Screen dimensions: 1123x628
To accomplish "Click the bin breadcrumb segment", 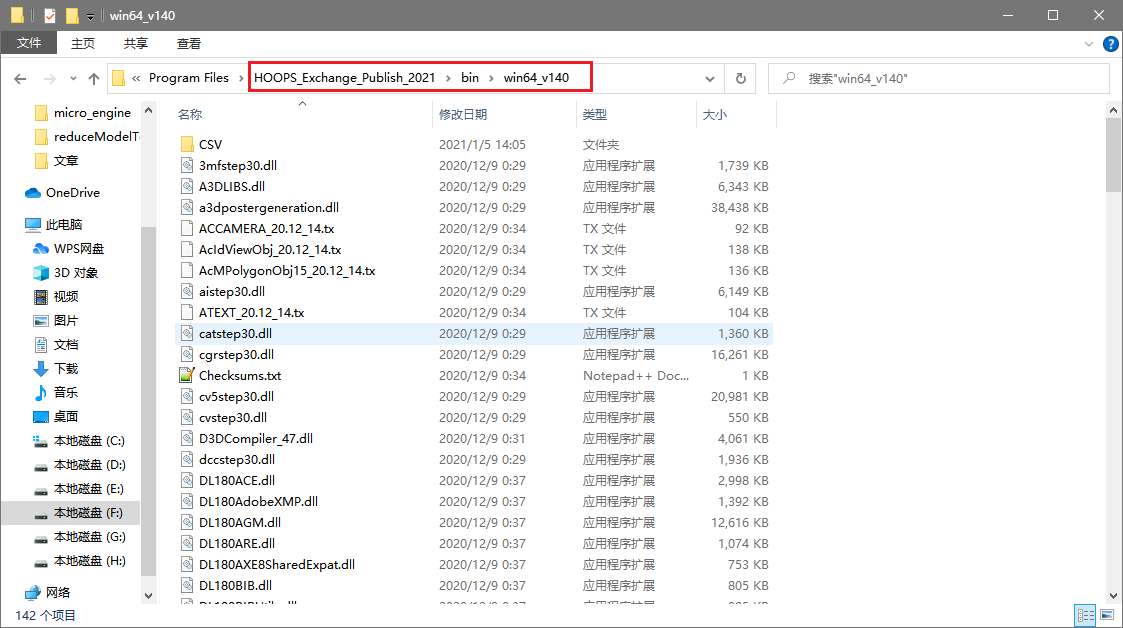I will coord(470,78).
